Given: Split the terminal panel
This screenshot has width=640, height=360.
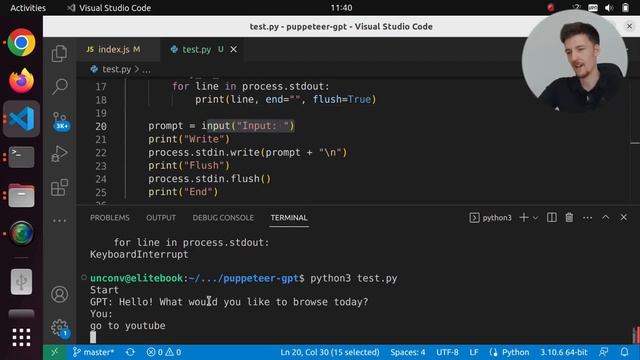Looking at the screenshot, I should pos(551,218).
